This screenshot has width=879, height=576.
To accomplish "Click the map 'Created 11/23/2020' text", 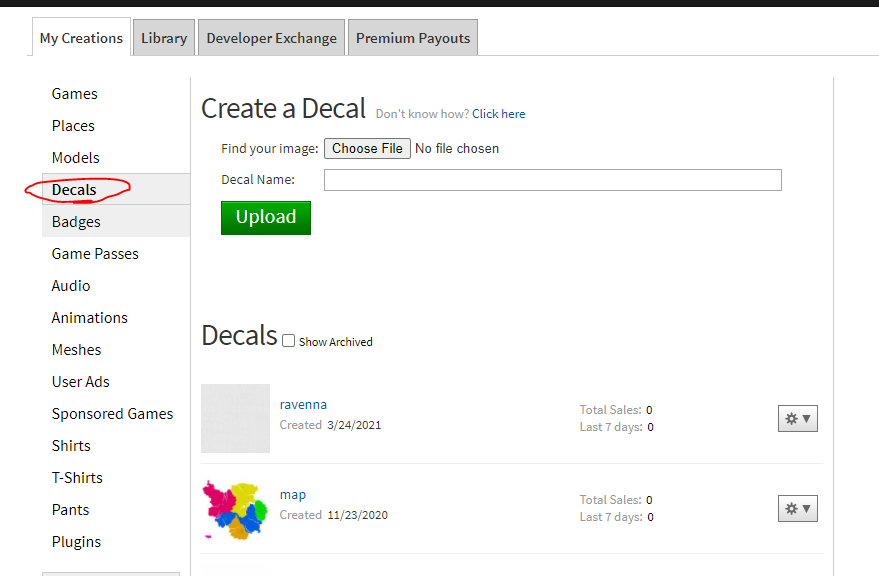I will click(x=334, y=515).
